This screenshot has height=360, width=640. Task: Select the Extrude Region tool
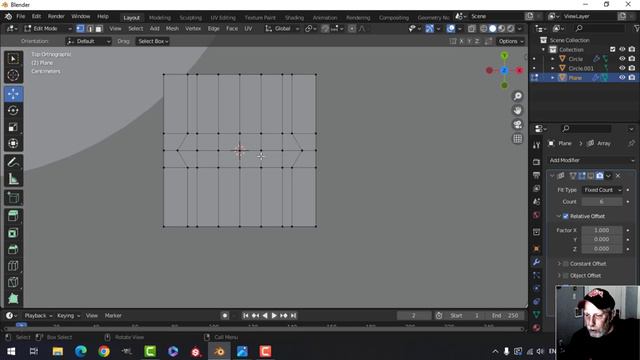pos(13,216)
